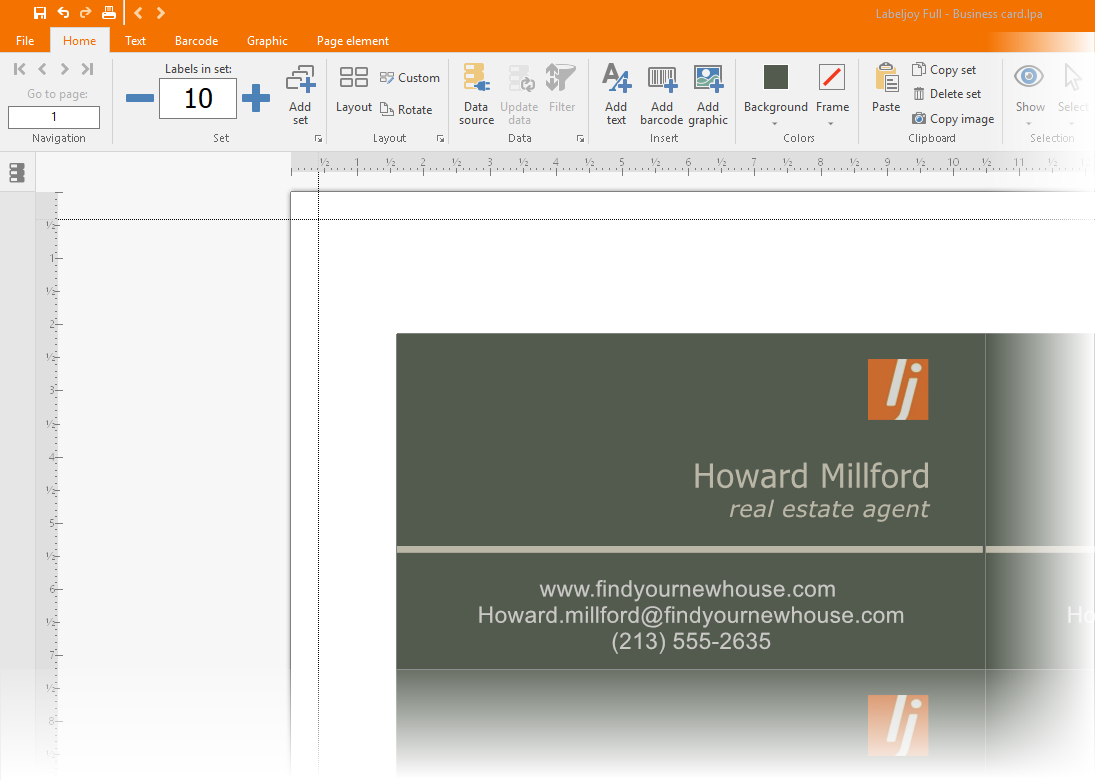The width and height of the screenshot is (1095, 780).
Task: Switch to the Page element tab
Action: pyautogui.click(x=353, y=41)
